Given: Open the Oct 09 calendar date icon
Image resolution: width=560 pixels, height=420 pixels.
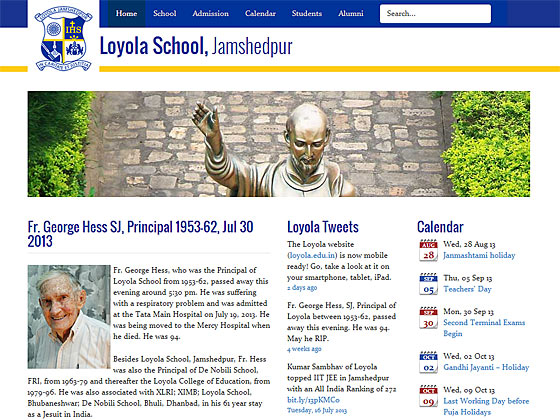Looking at the screenshot, I should point(428,396).
